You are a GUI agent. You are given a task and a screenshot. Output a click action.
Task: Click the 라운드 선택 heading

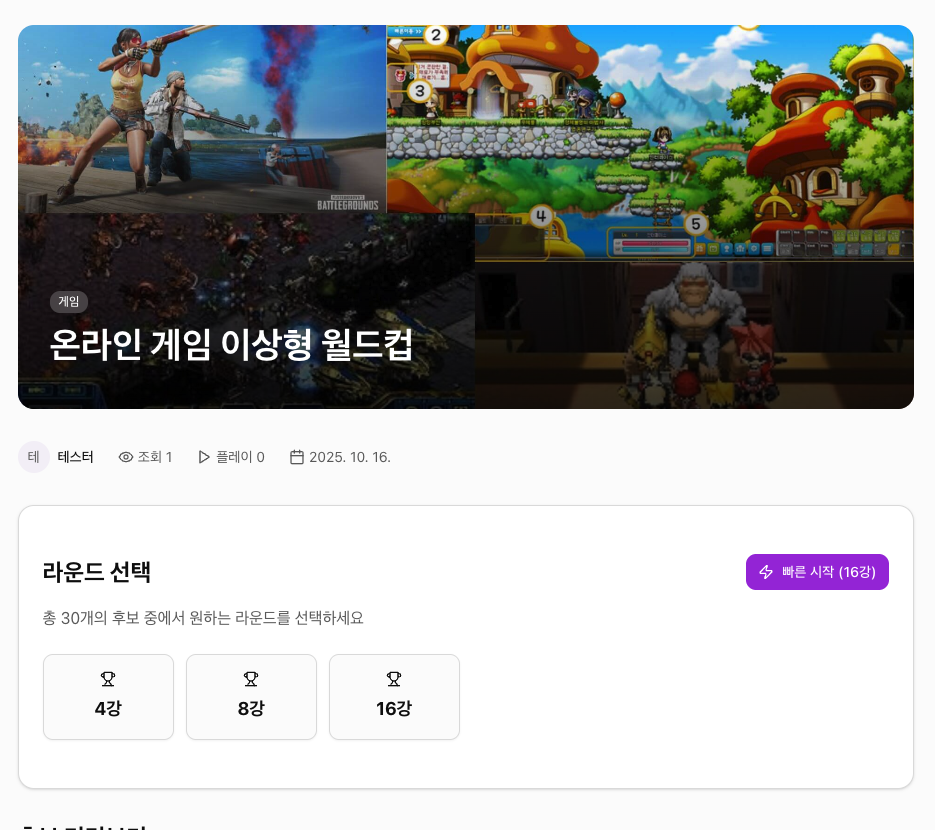click(97, 572)
